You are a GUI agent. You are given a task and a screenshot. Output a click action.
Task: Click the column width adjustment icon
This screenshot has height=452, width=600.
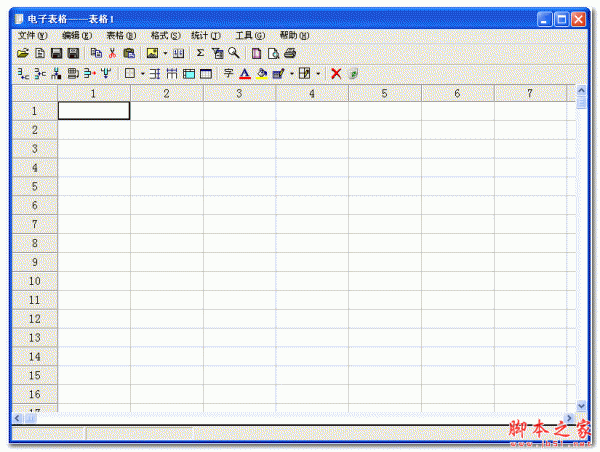tap(172, 73)
